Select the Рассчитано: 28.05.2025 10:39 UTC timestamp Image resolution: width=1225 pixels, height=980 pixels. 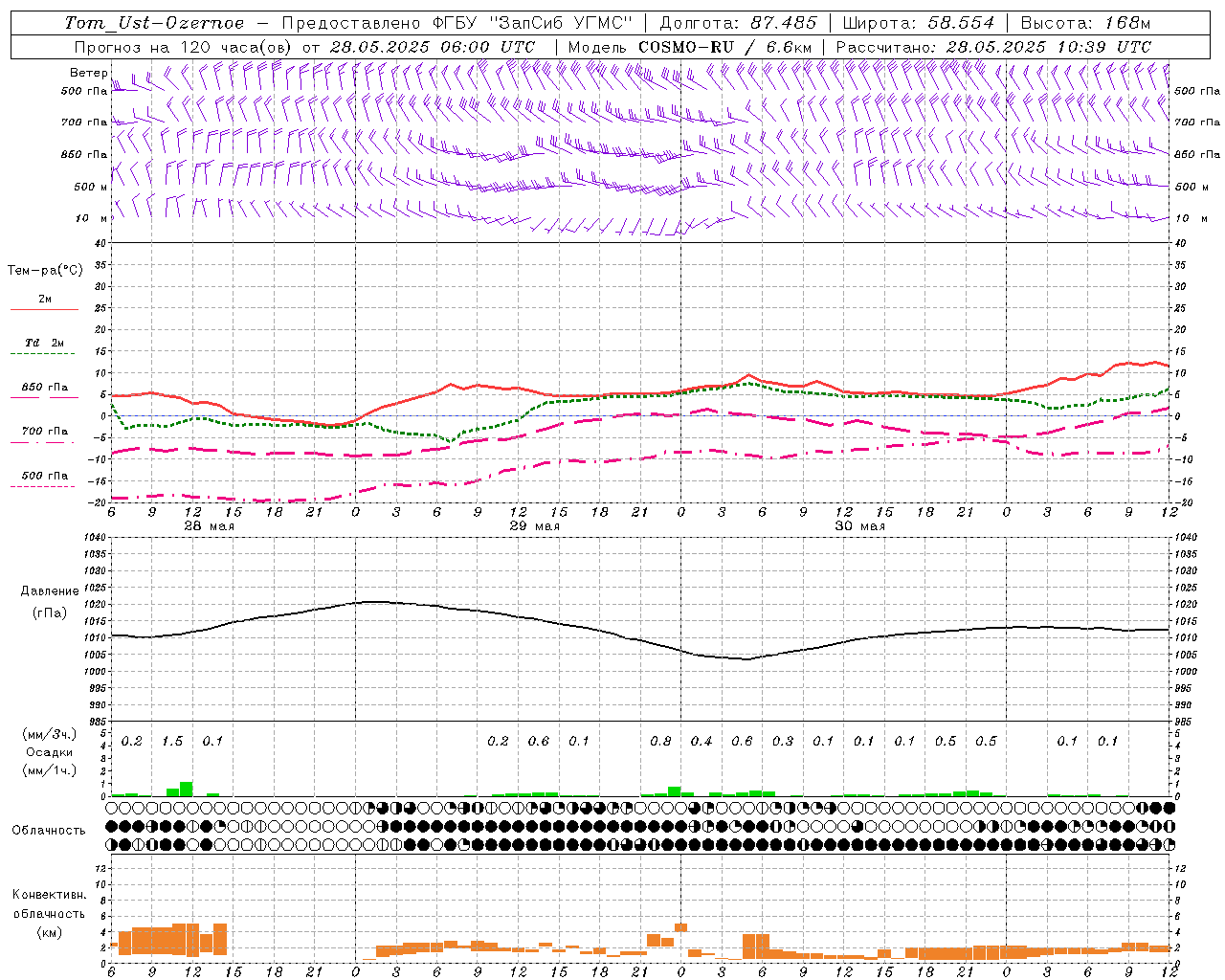tap(993, 47)
